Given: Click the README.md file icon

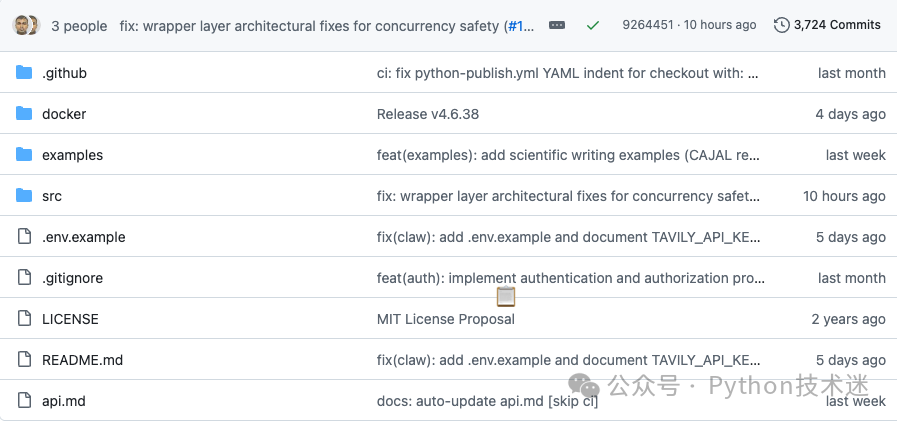Looking at the screenshot, I should pos(24,359).
